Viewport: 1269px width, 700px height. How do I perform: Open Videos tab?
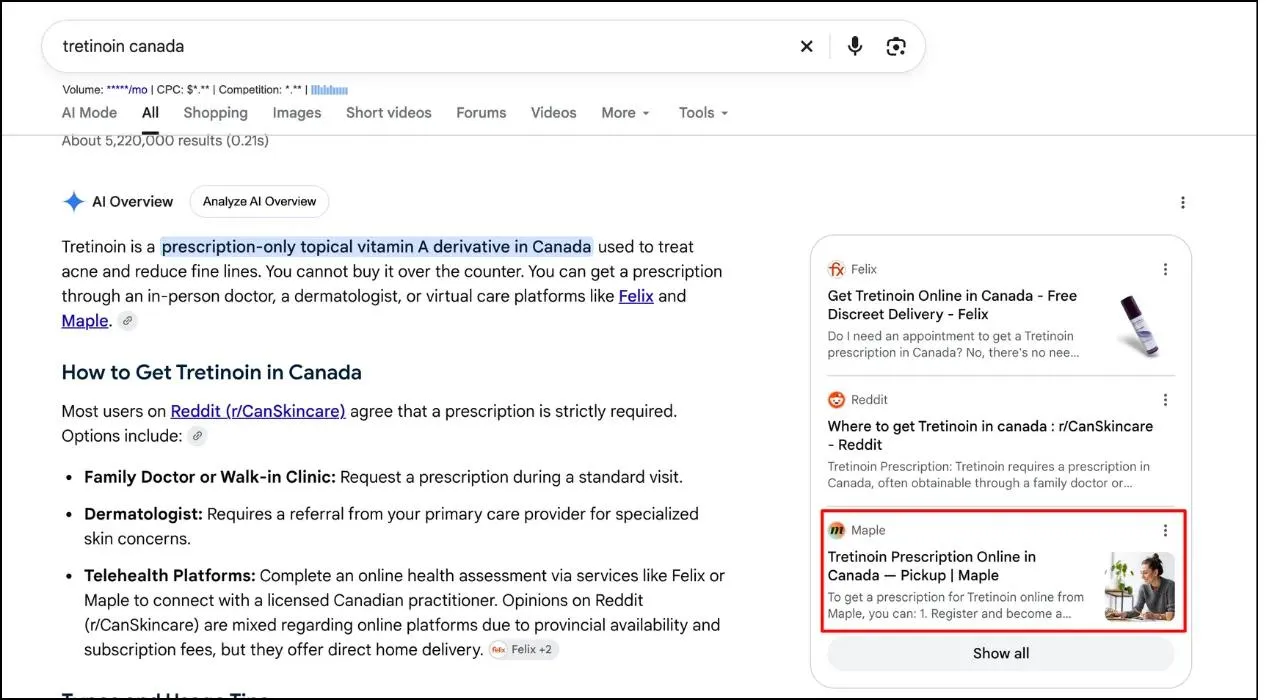(554, 113)
